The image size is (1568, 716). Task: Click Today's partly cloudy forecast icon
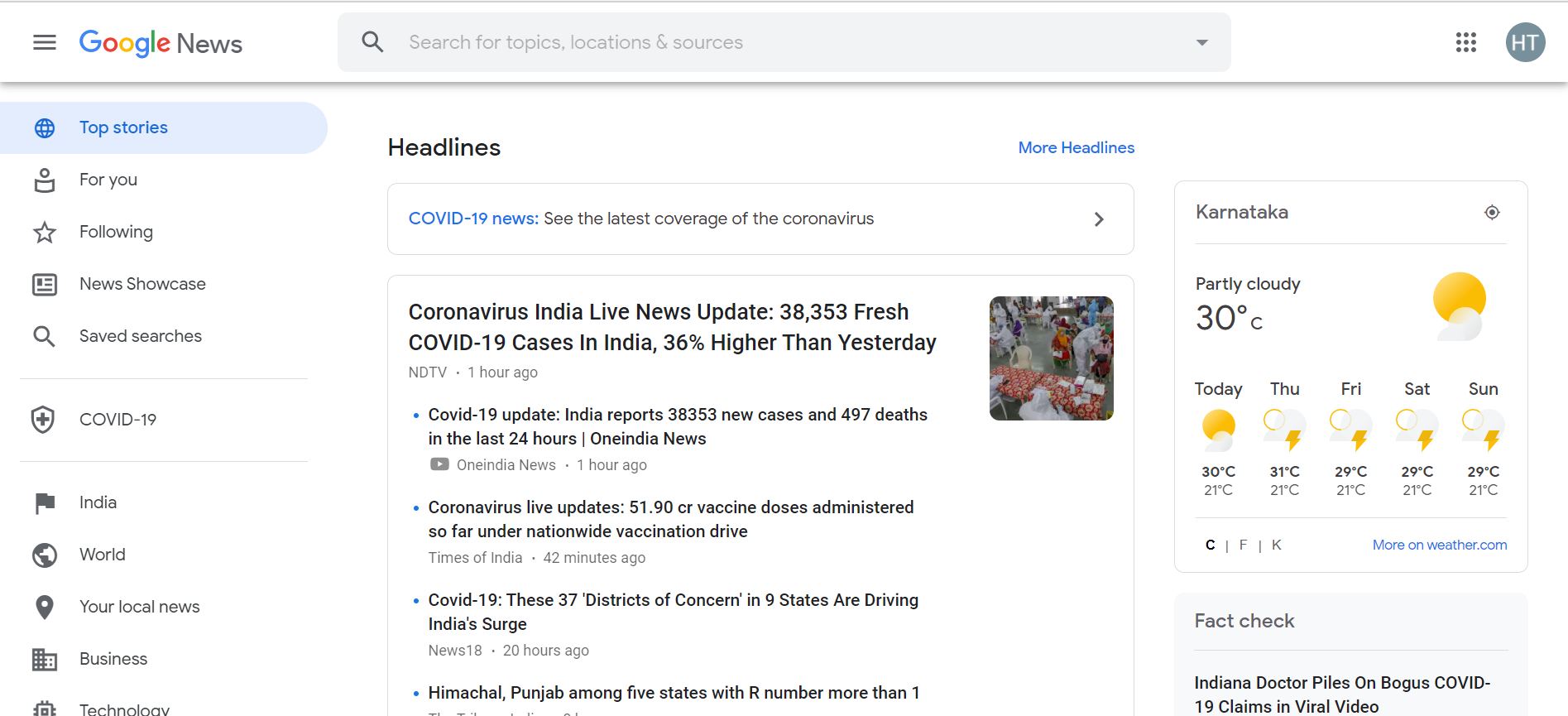click(1219, 430)
